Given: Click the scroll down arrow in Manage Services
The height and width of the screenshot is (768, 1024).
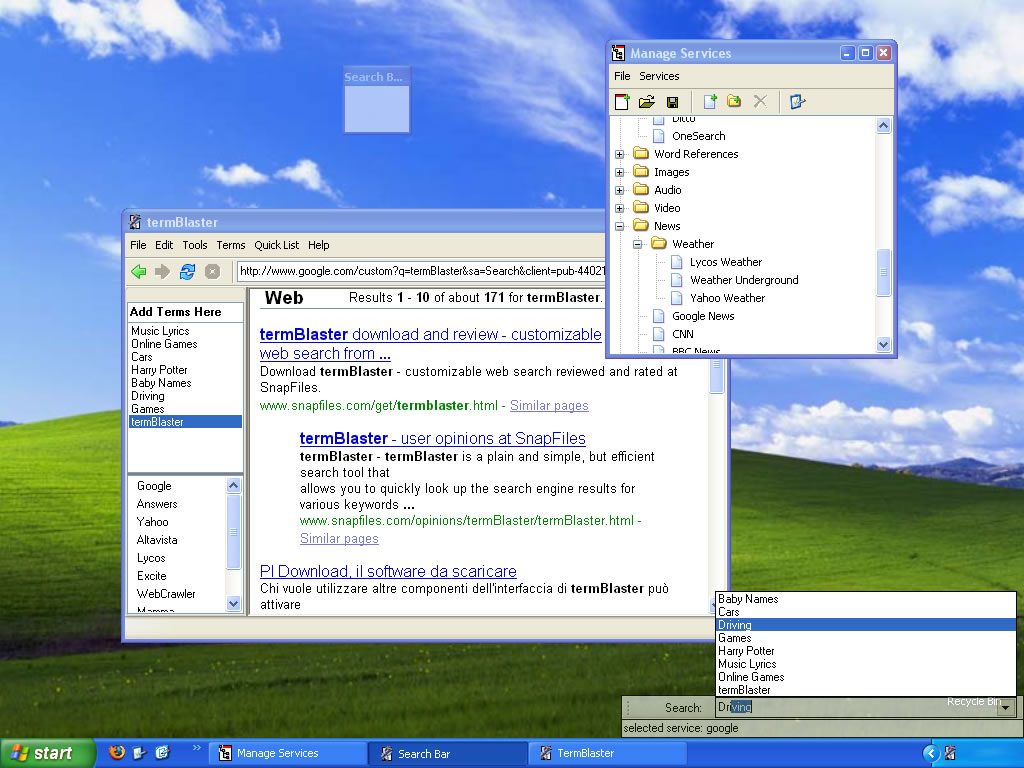Looking at the screenshot, I should pyautogui.click(x=884, y=344).
